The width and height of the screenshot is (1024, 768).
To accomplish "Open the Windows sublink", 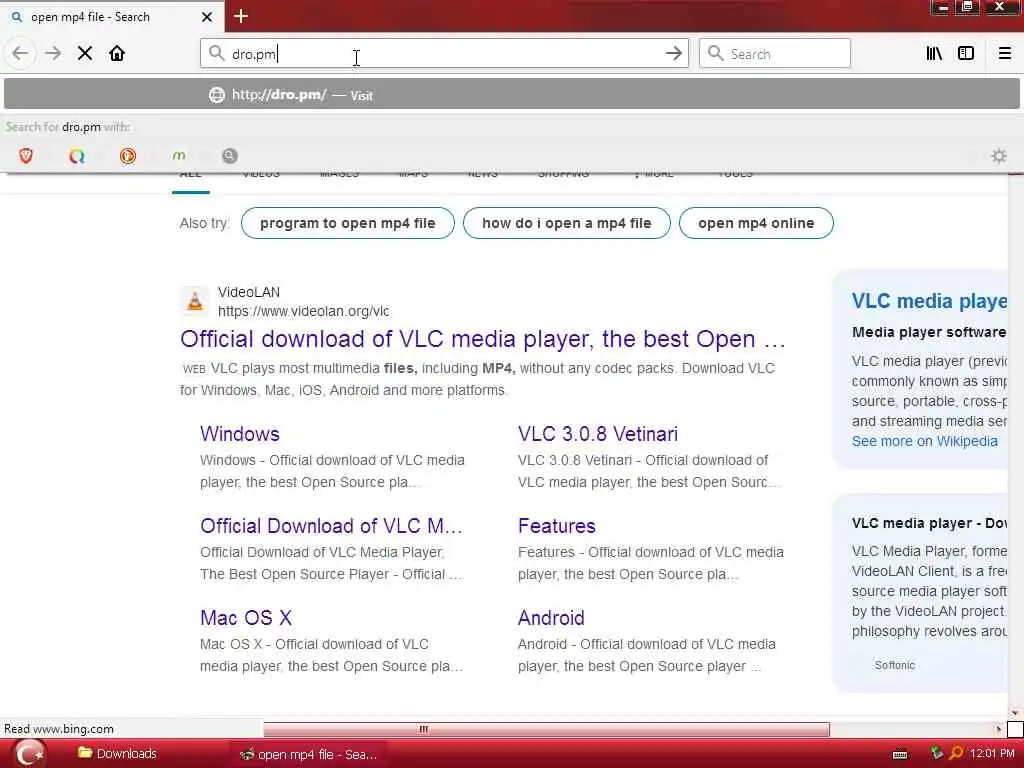I will (x=240, y=434).
